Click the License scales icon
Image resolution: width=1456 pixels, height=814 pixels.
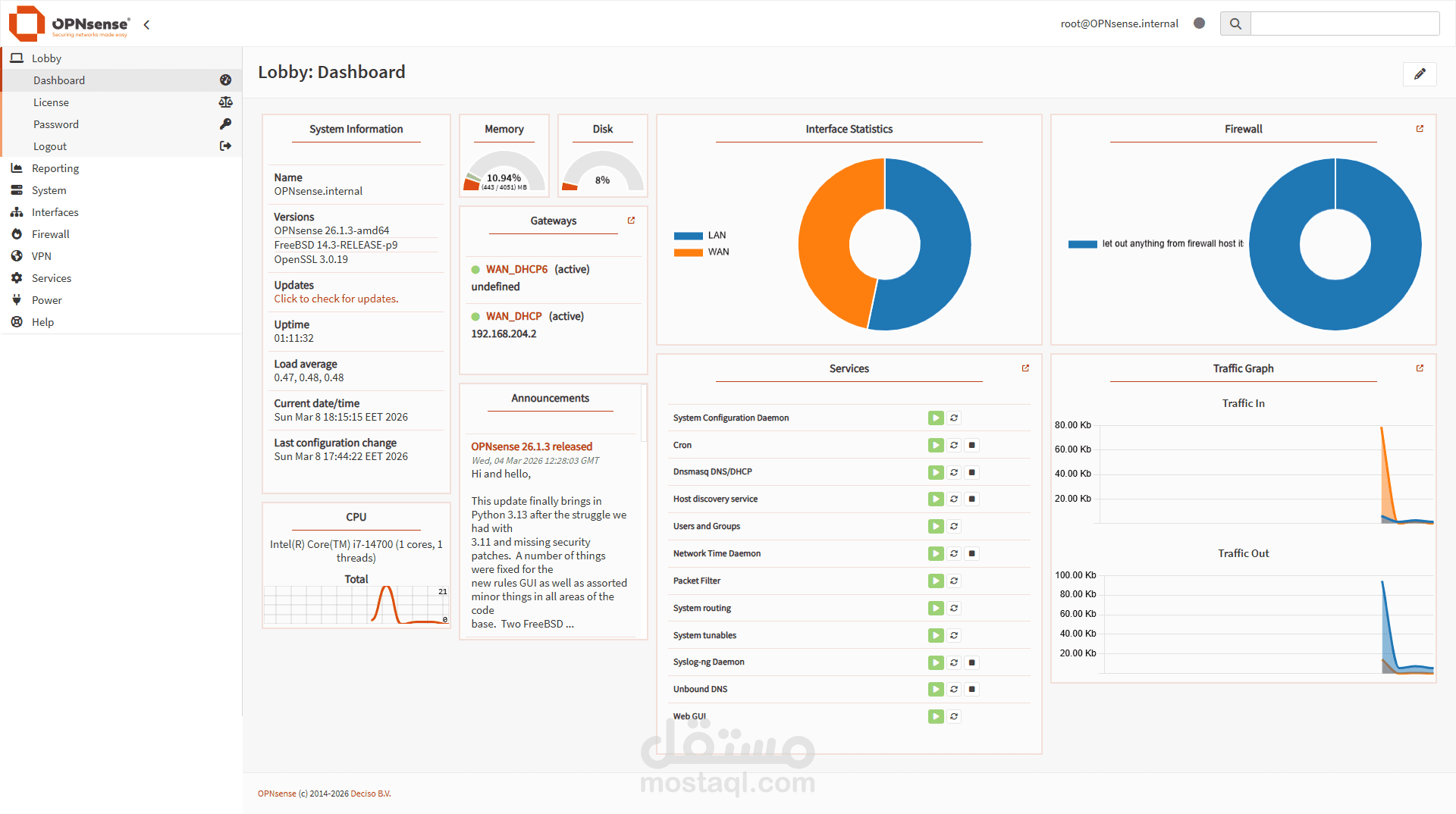(225, 102)
